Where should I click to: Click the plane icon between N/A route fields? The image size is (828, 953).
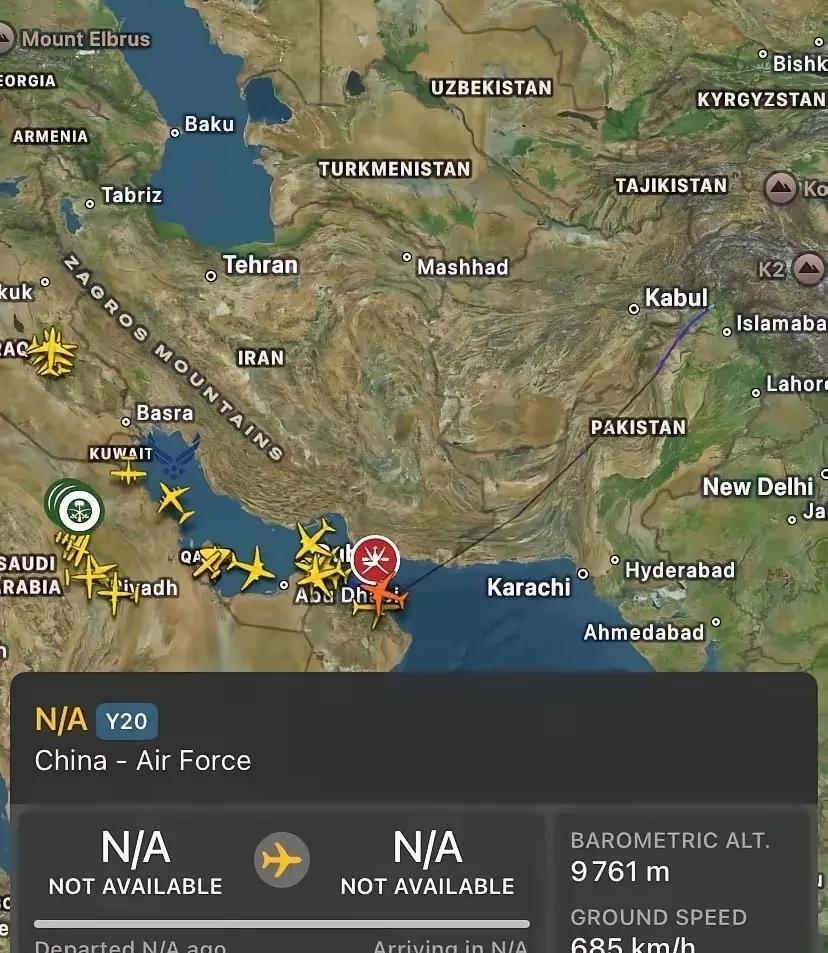[281, 860]
